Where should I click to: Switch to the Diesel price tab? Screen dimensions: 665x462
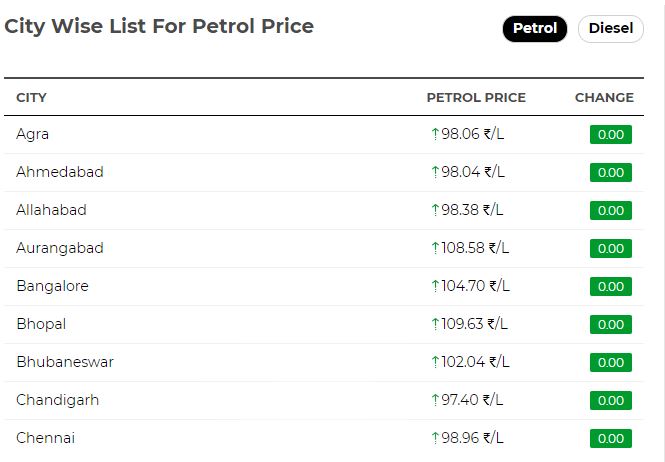[x=611, y=28]
